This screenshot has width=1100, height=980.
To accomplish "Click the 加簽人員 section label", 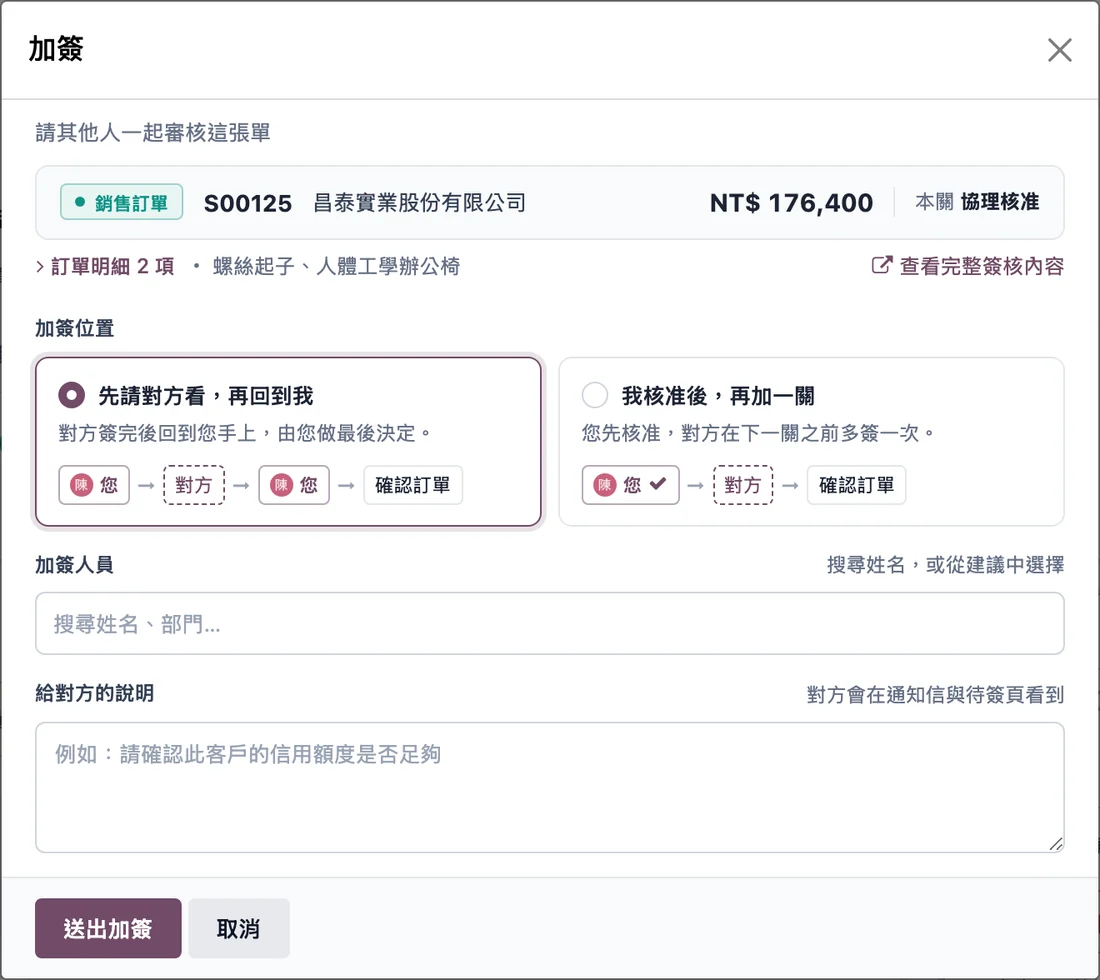I will (x=74, y=565).
